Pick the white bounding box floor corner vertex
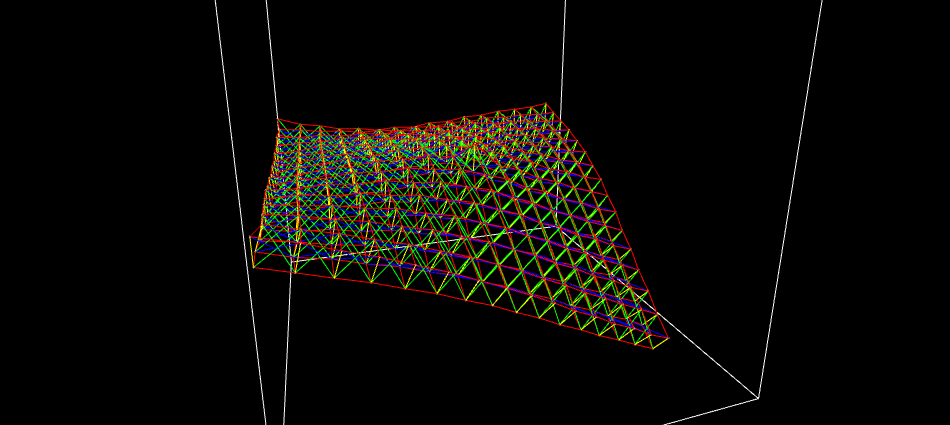Image resolution: width=950 pixels, height=425 pixels. coord(758,398)
